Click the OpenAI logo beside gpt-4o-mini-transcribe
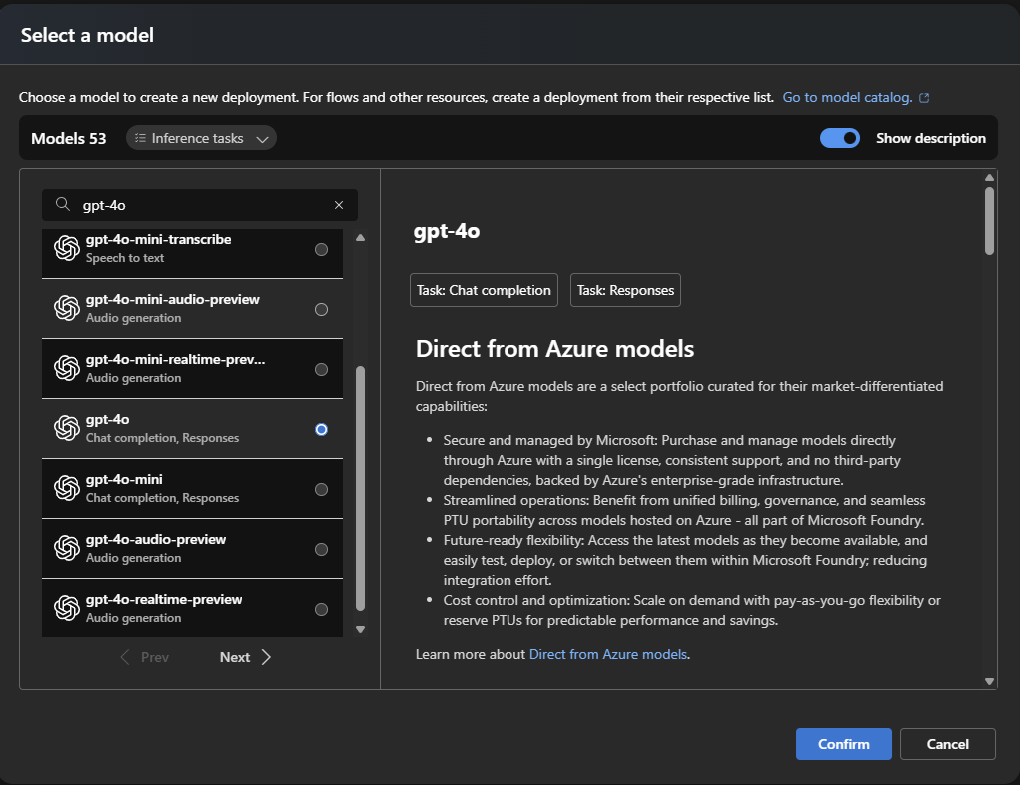Screen dimensions: 1020x785 click(x=67, y=248)
